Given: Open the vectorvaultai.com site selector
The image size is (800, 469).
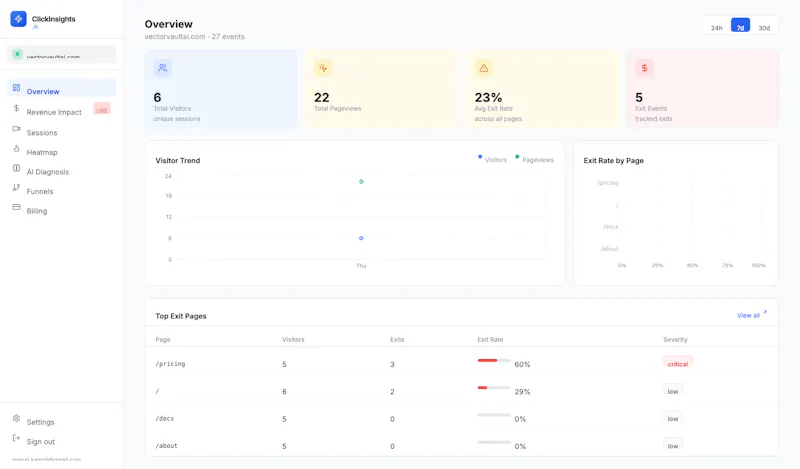Looking at the screenshot, I should 61,55.
